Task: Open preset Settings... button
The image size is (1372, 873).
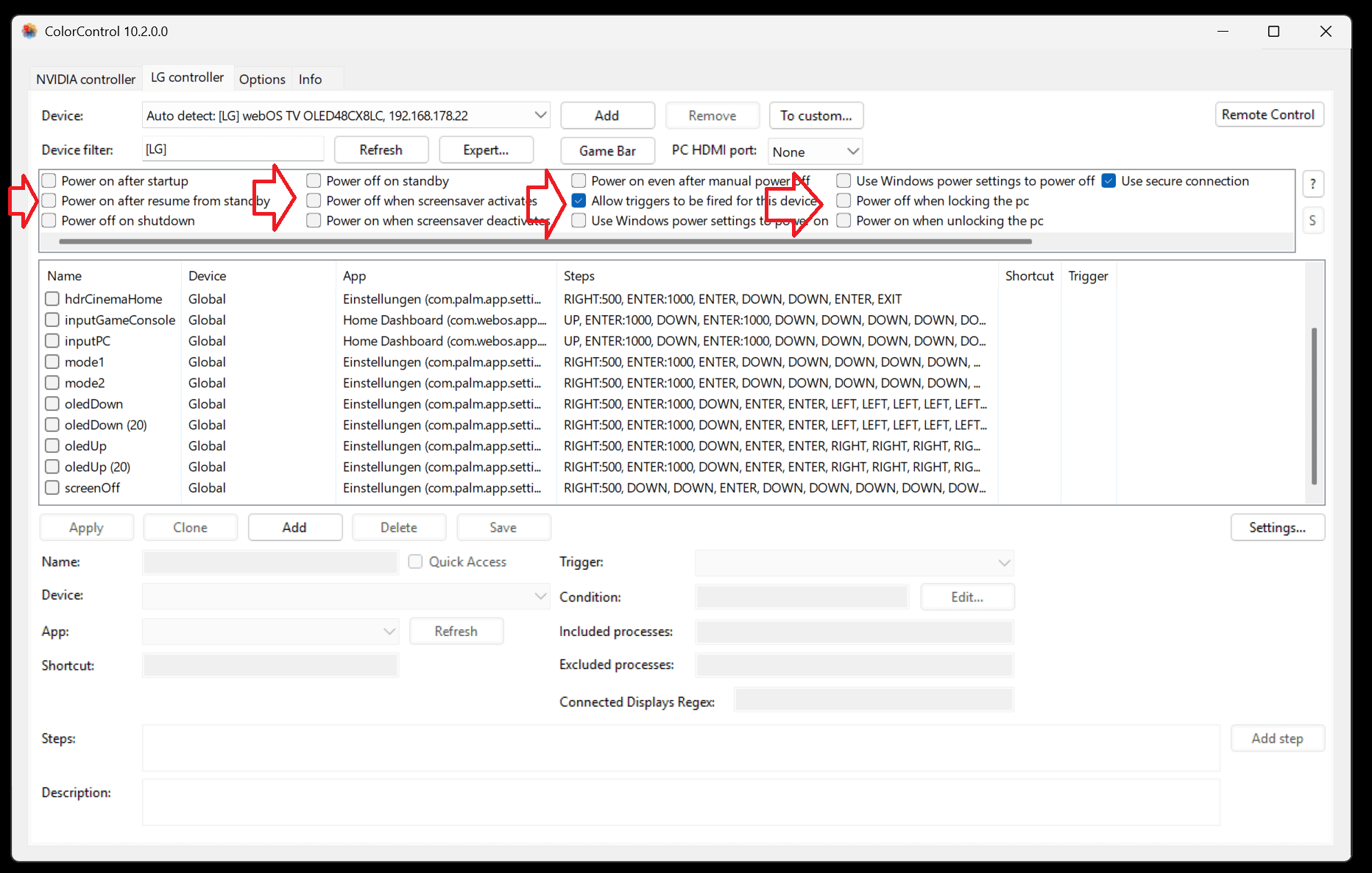Action: point(1277,528)
